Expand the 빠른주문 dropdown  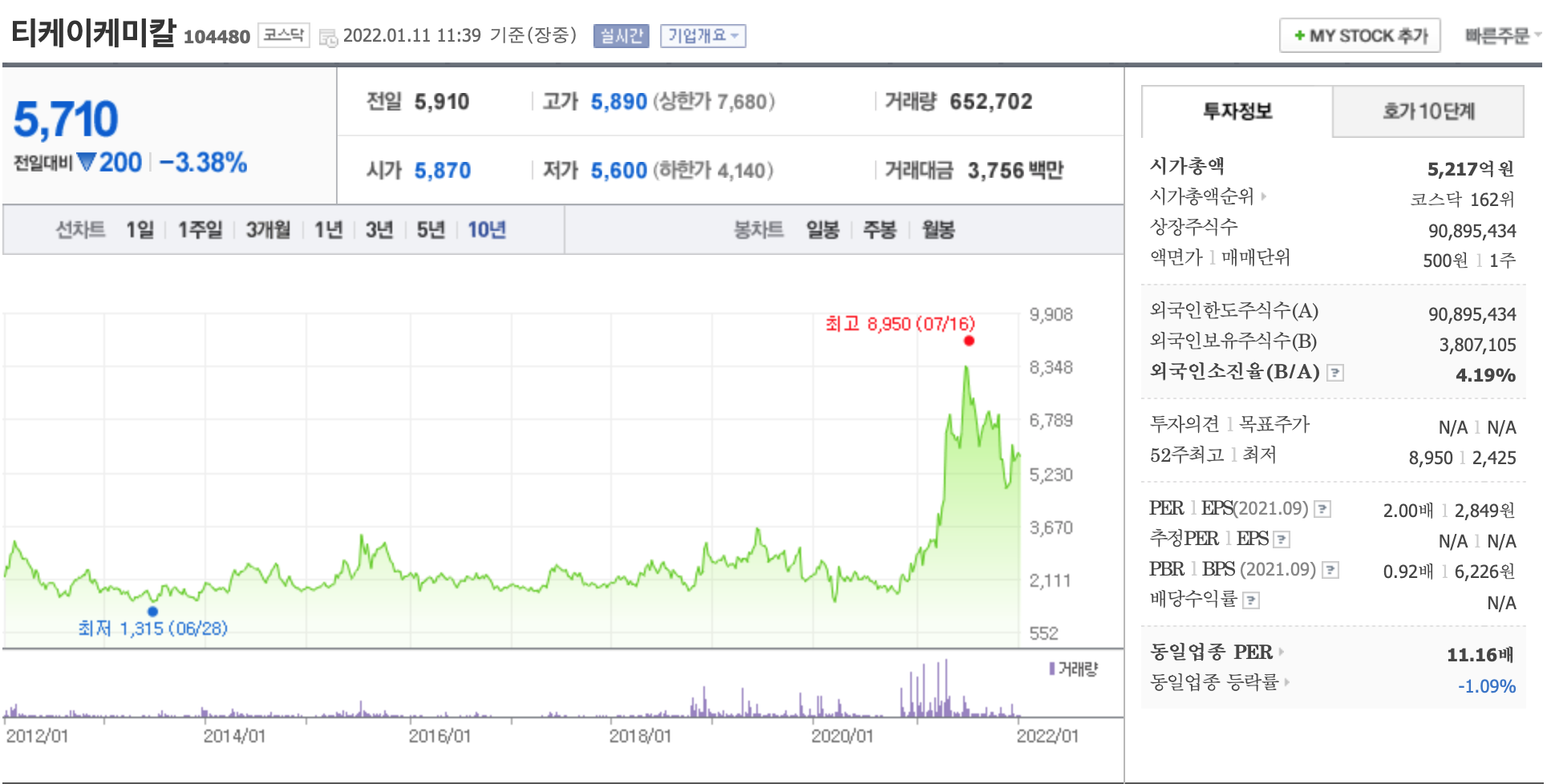[1502, 36]
